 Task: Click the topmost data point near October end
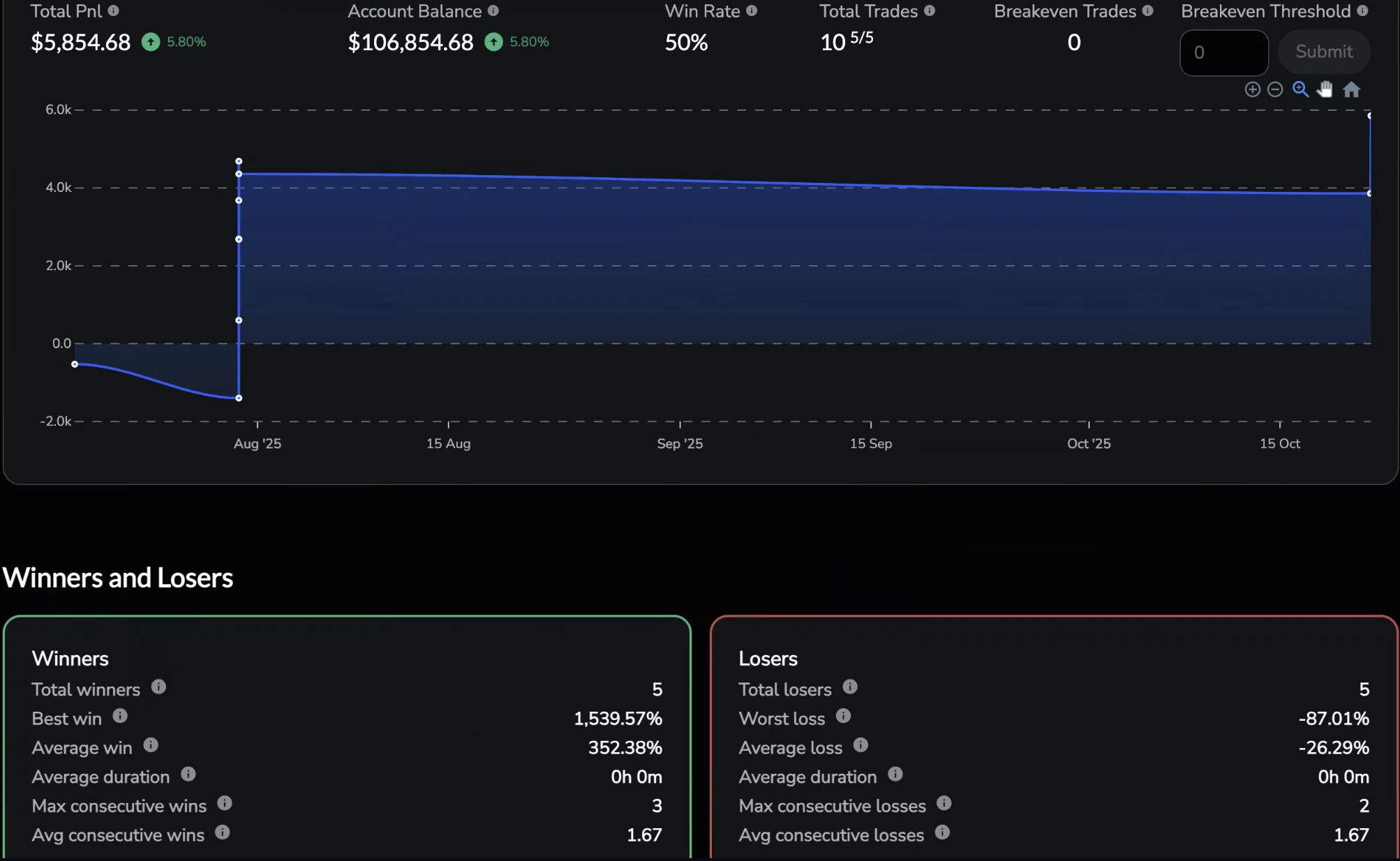coord(1369,116)
